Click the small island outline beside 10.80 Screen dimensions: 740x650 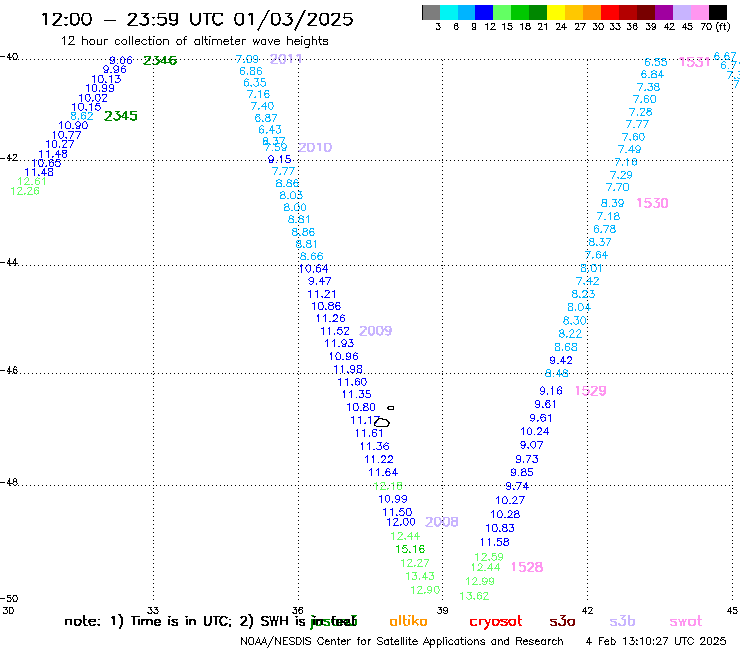(x=391, y=407)
